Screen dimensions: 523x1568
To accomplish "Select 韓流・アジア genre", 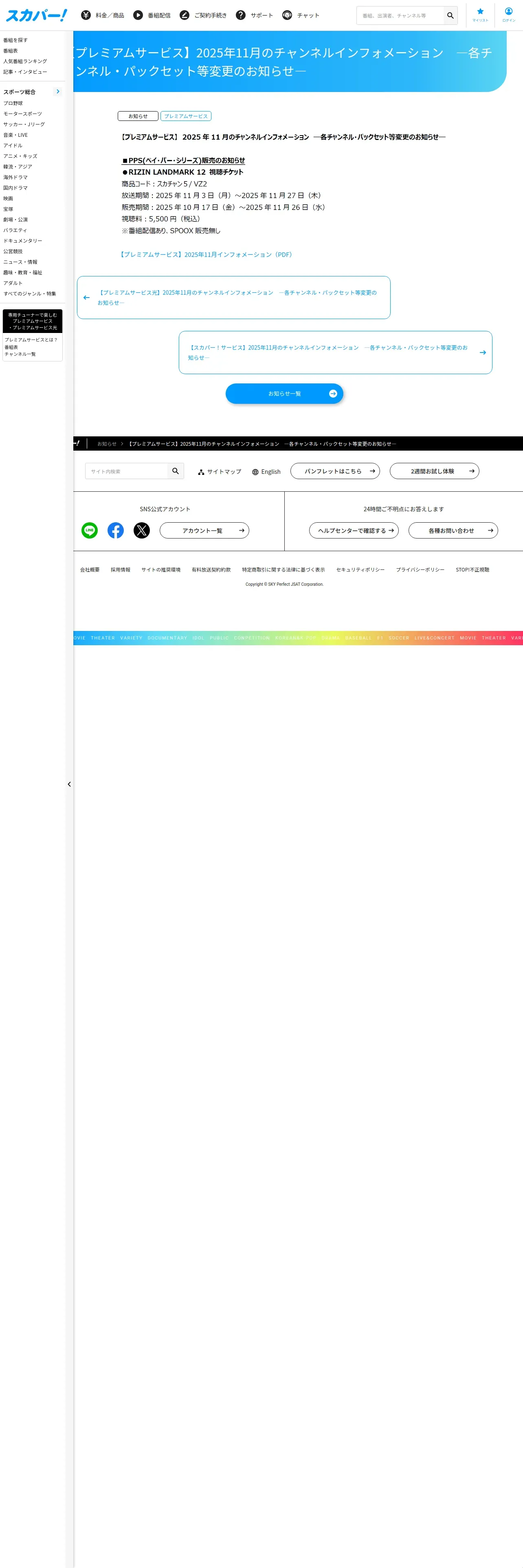I will point(18,167).
